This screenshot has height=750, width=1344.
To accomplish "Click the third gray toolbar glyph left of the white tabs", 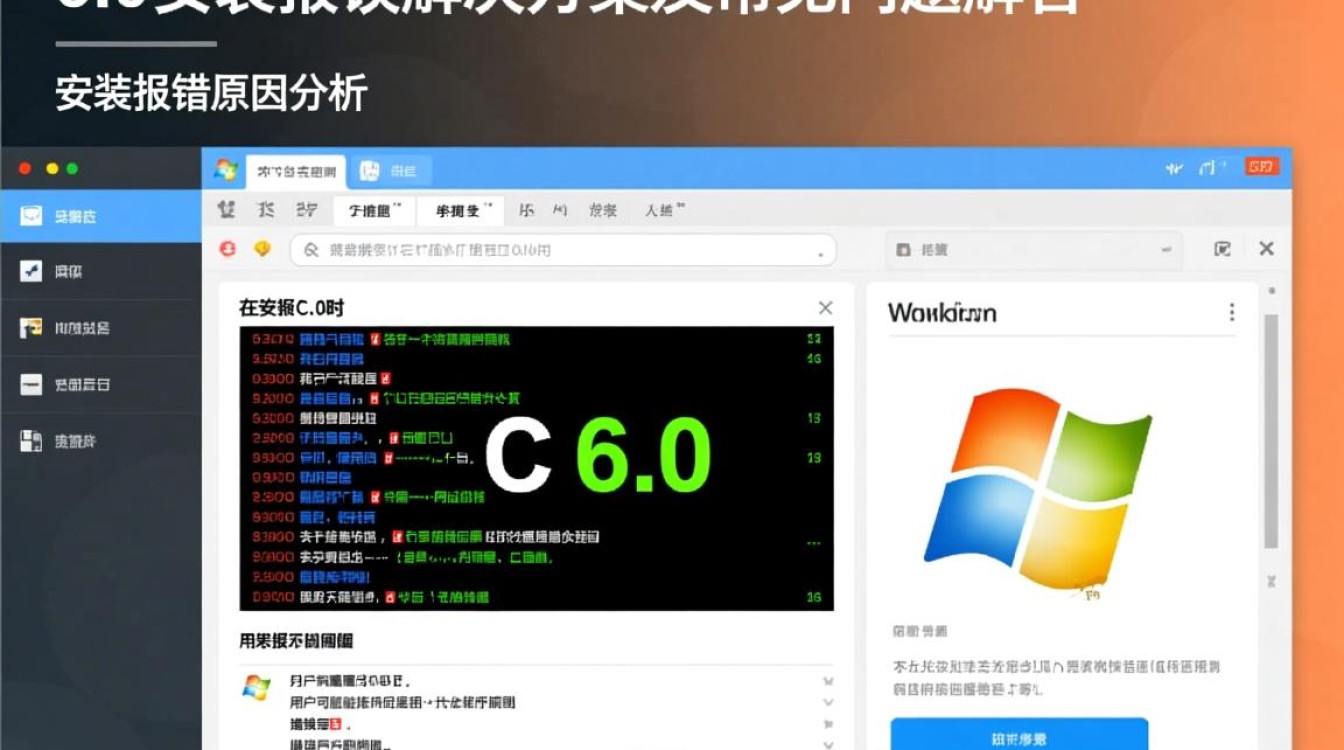I will click(306, 210).
